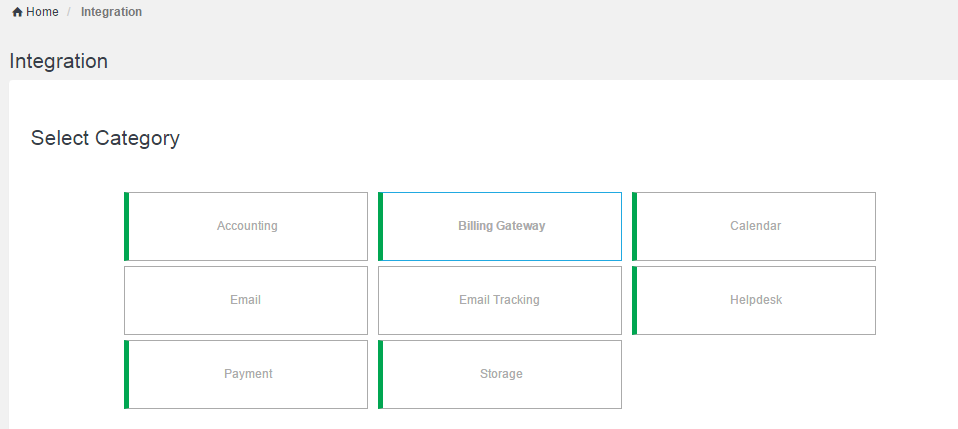Open the Accounting category tile
958x429 pixels.
pyautogui.click(x=247, y=226)
